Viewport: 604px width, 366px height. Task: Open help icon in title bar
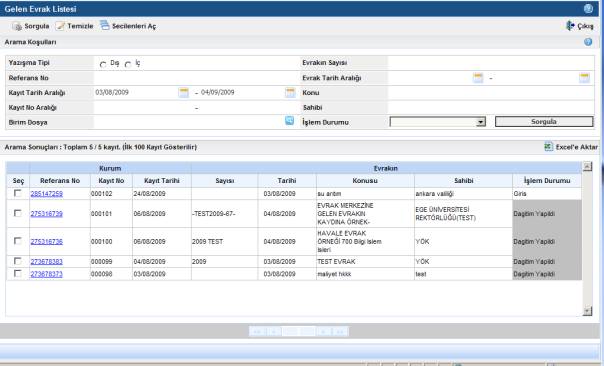(x=588, y=8)
